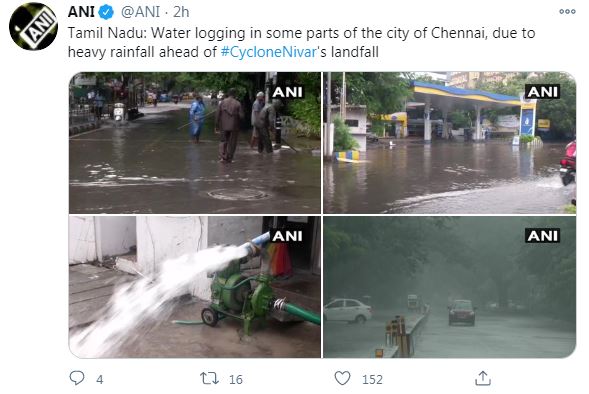Viewport: 589px width, 394px height.
Task: Open the 2h timestamp link
Action: point(181,12)
